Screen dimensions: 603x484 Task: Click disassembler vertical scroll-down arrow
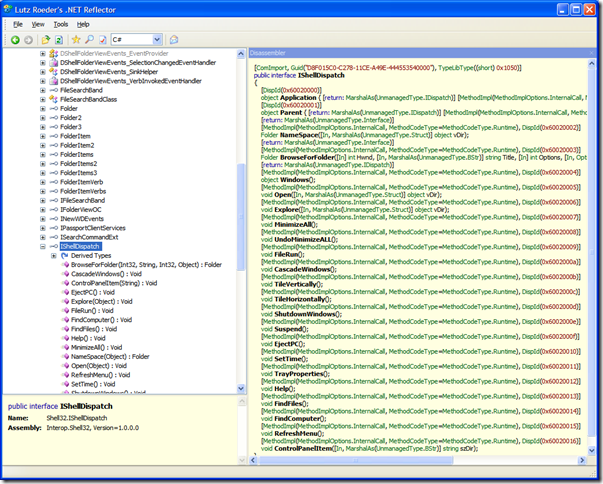(591, 450)
